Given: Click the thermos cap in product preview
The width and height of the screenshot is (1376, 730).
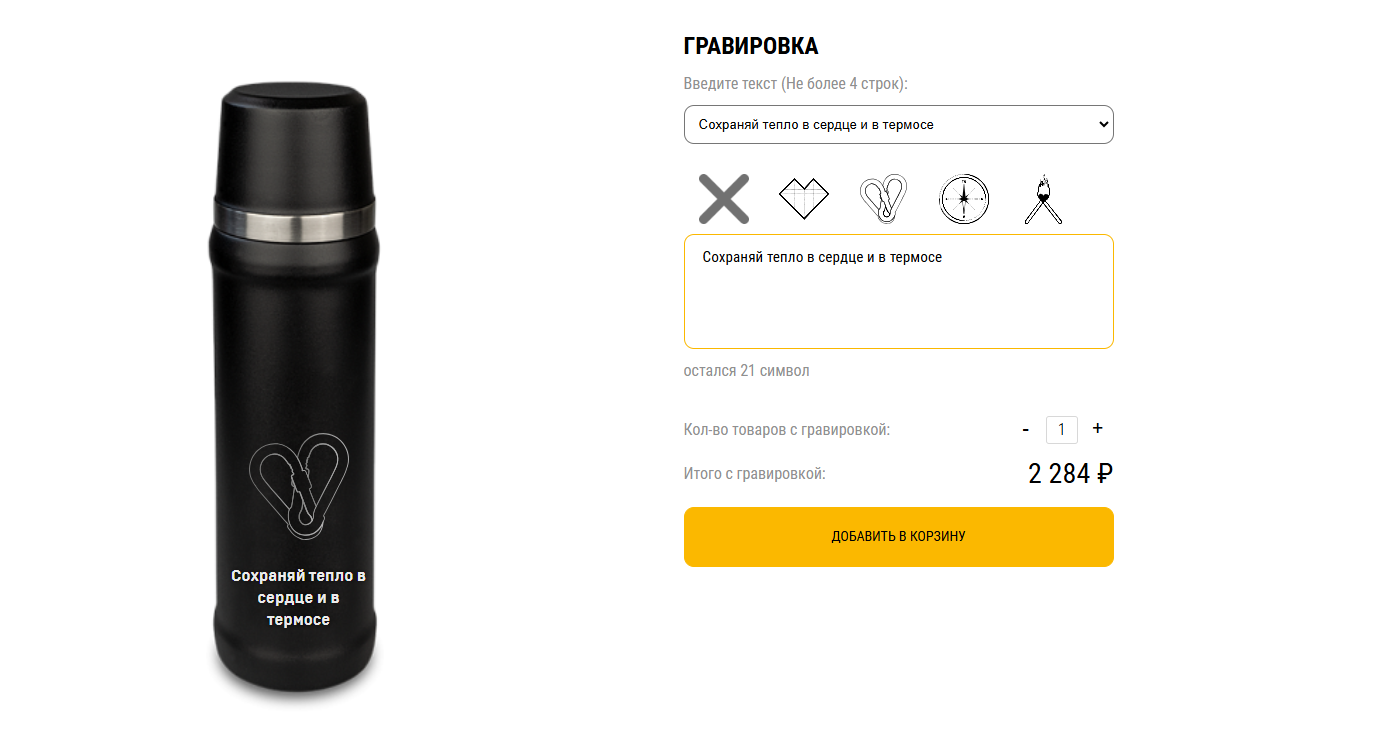Looking at the screenshot, I should (x=295, y=142).
